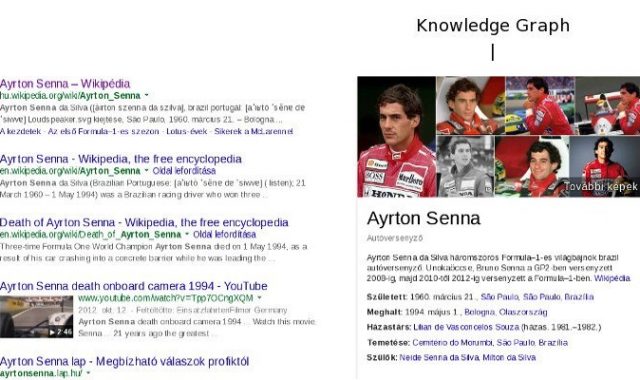
Task: Open the 'Sikerek a McLarennél' sitelink
Action: point(253,131)
